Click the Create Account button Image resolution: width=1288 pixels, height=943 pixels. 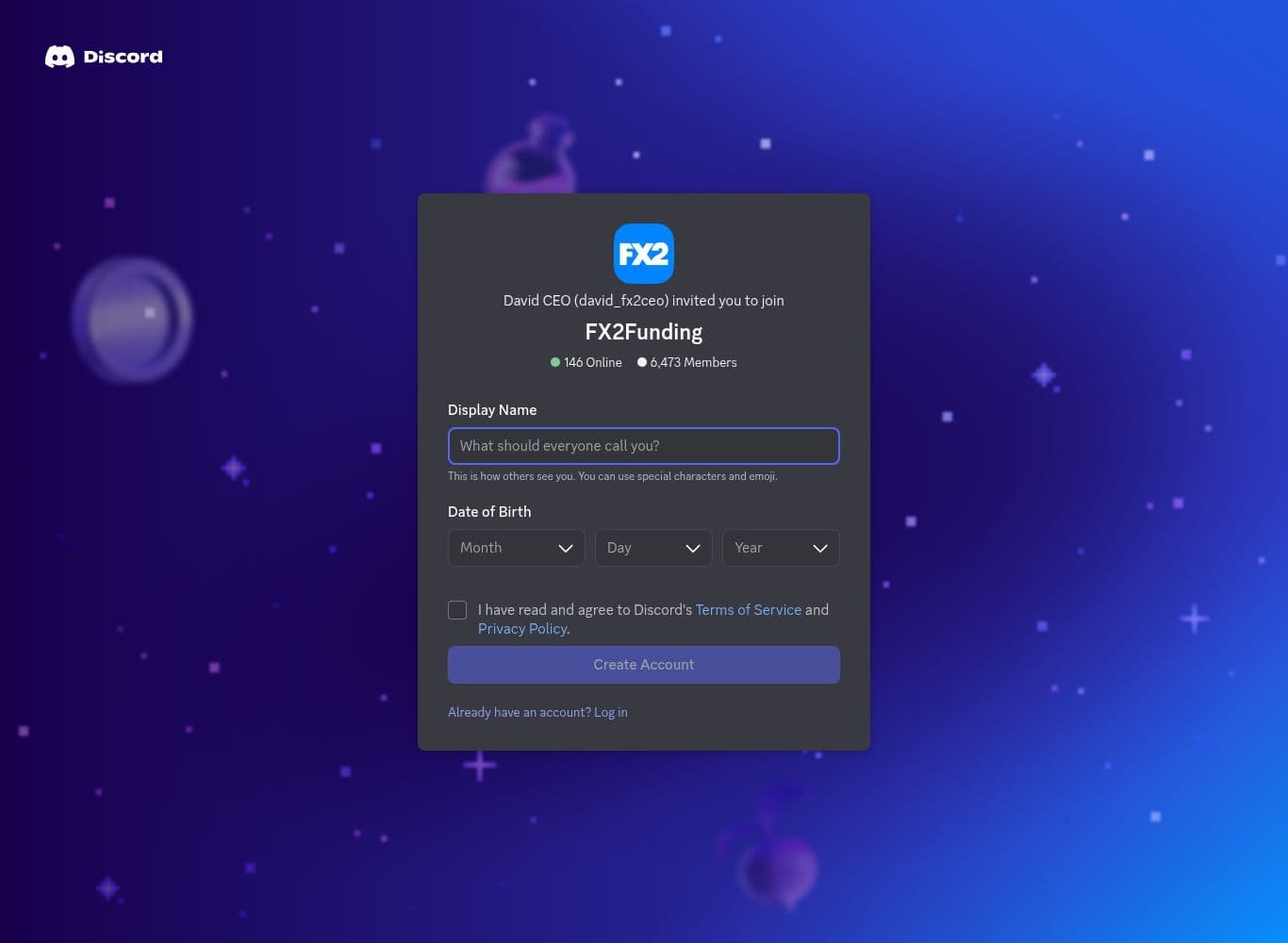[644, 665]
